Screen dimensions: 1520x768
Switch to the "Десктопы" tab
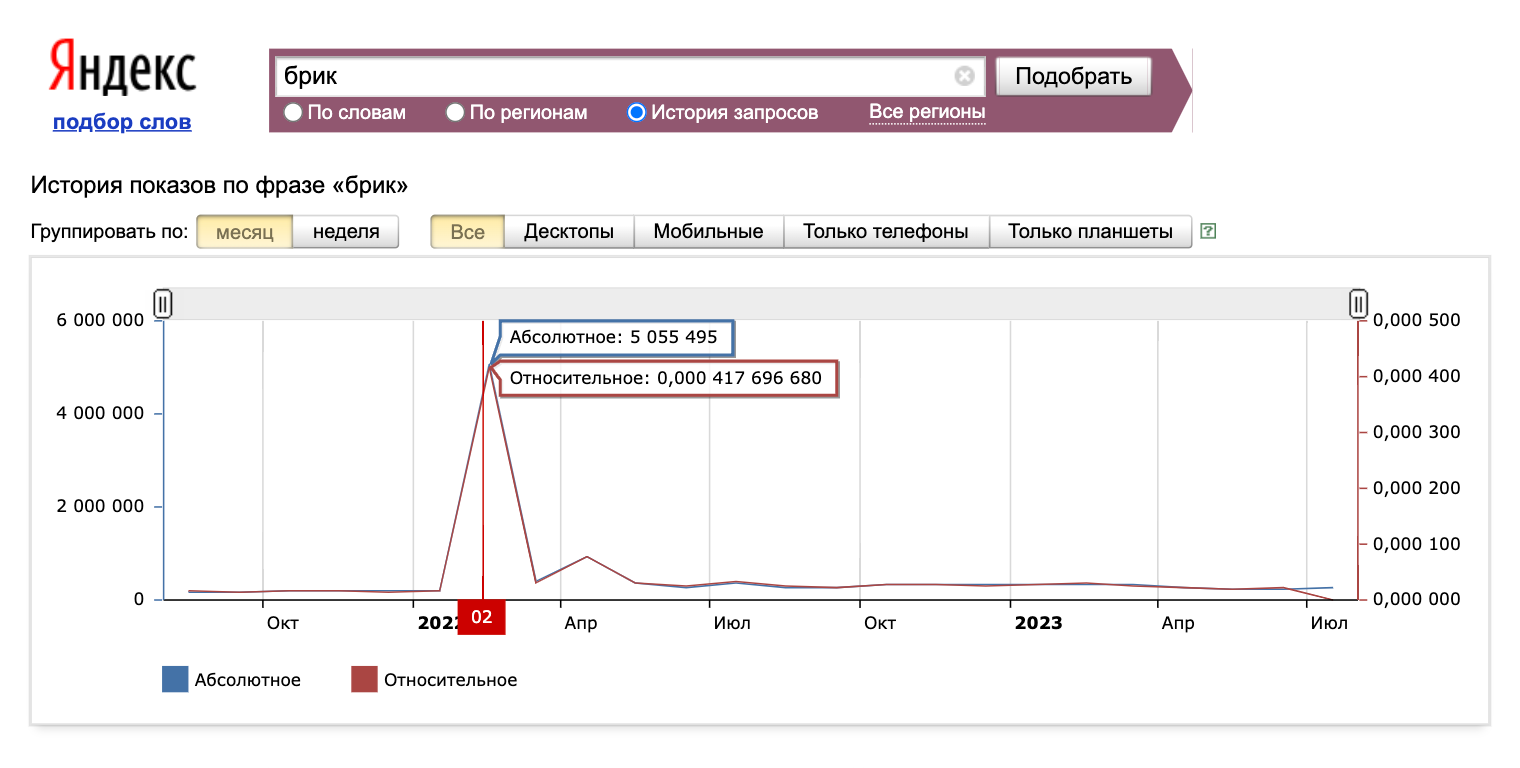(x=569, y=232)
